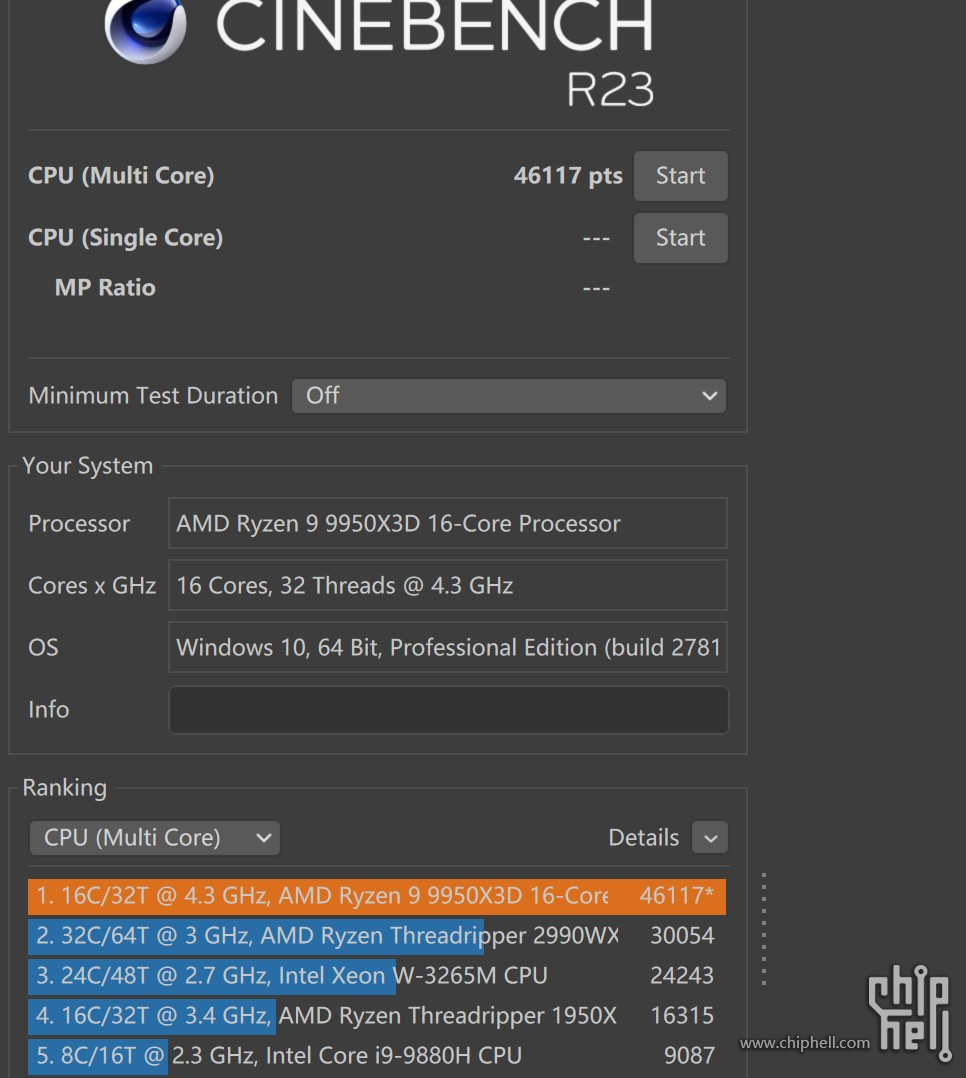
Task: Select the Intel Xeon W-3265M ranking row
Action: 377,976
